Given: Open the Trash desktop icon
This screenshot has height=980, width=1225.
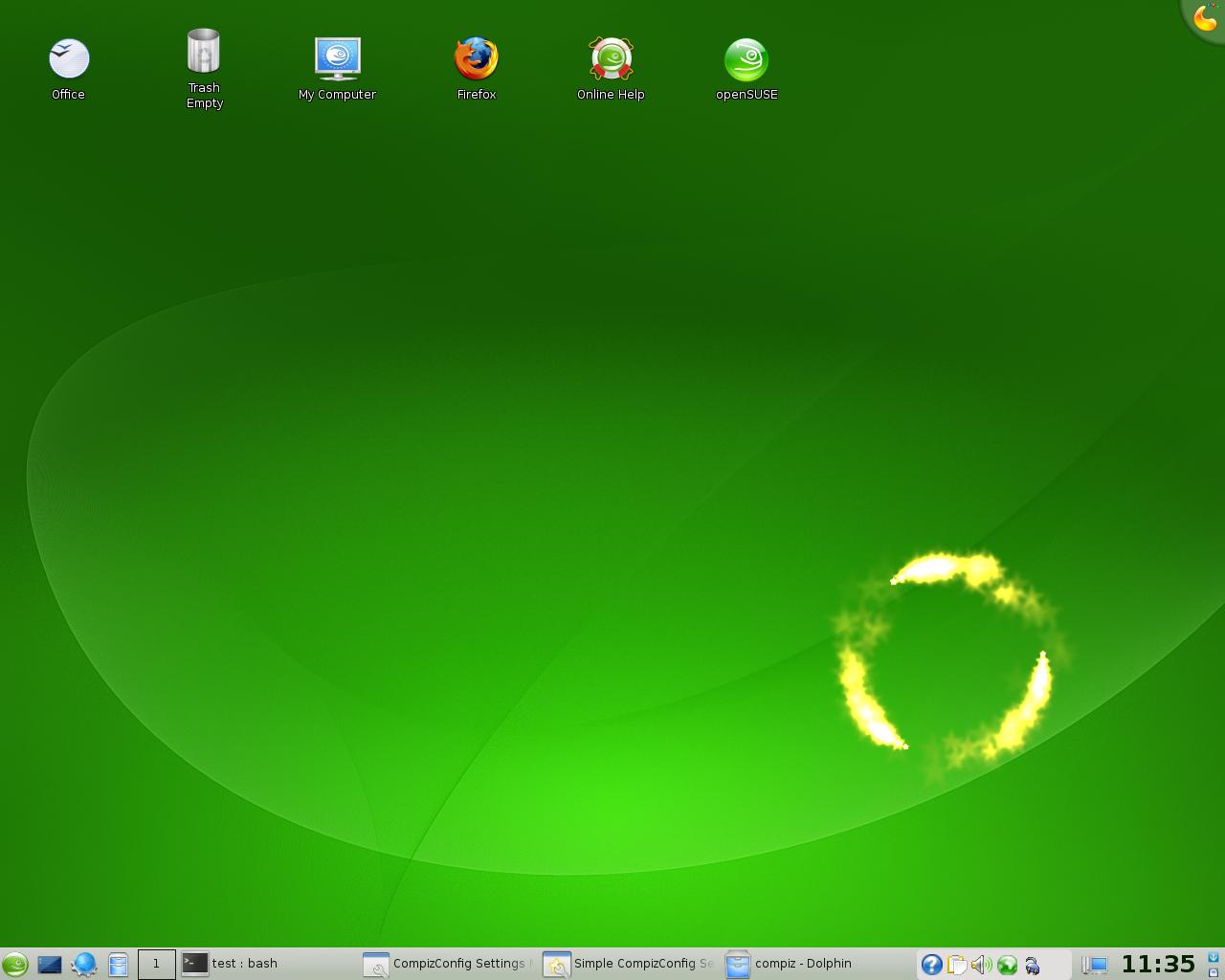Looking at the screenshot, I should (x=204, y=53).
